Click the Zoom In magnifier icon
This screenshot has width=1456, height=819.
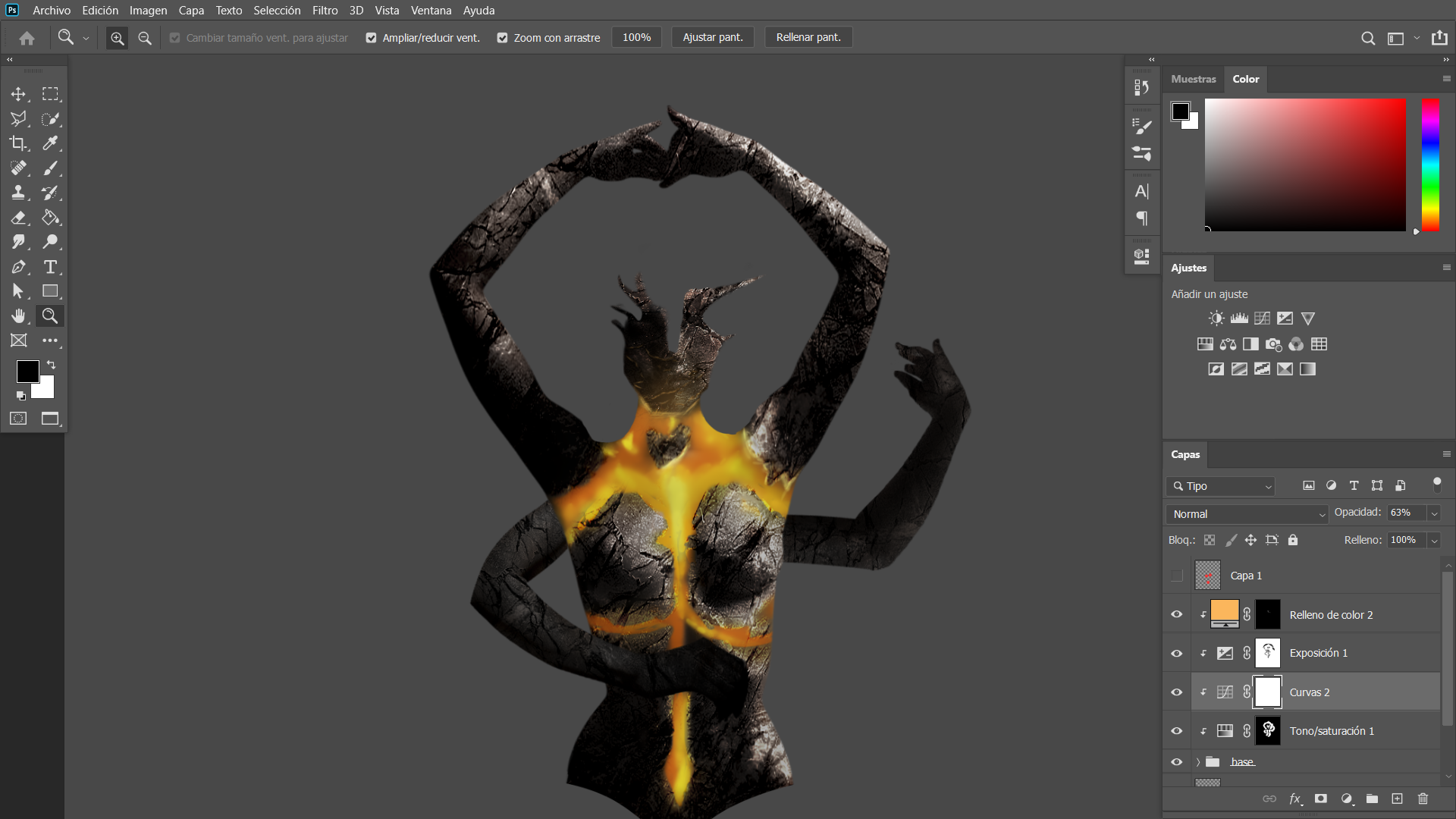117,38
